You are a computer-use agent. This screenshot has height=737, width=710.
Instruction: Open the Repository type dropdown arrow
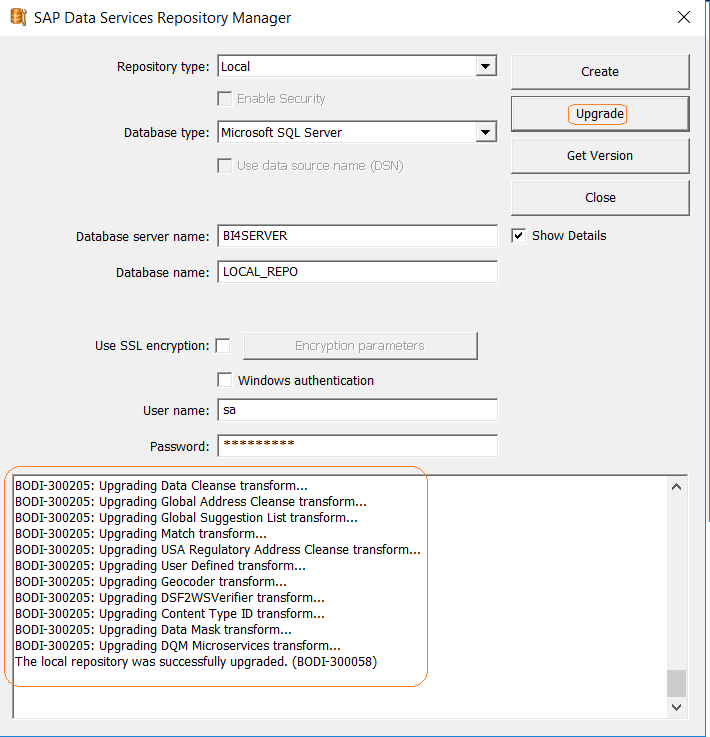[x=485, y=66]
